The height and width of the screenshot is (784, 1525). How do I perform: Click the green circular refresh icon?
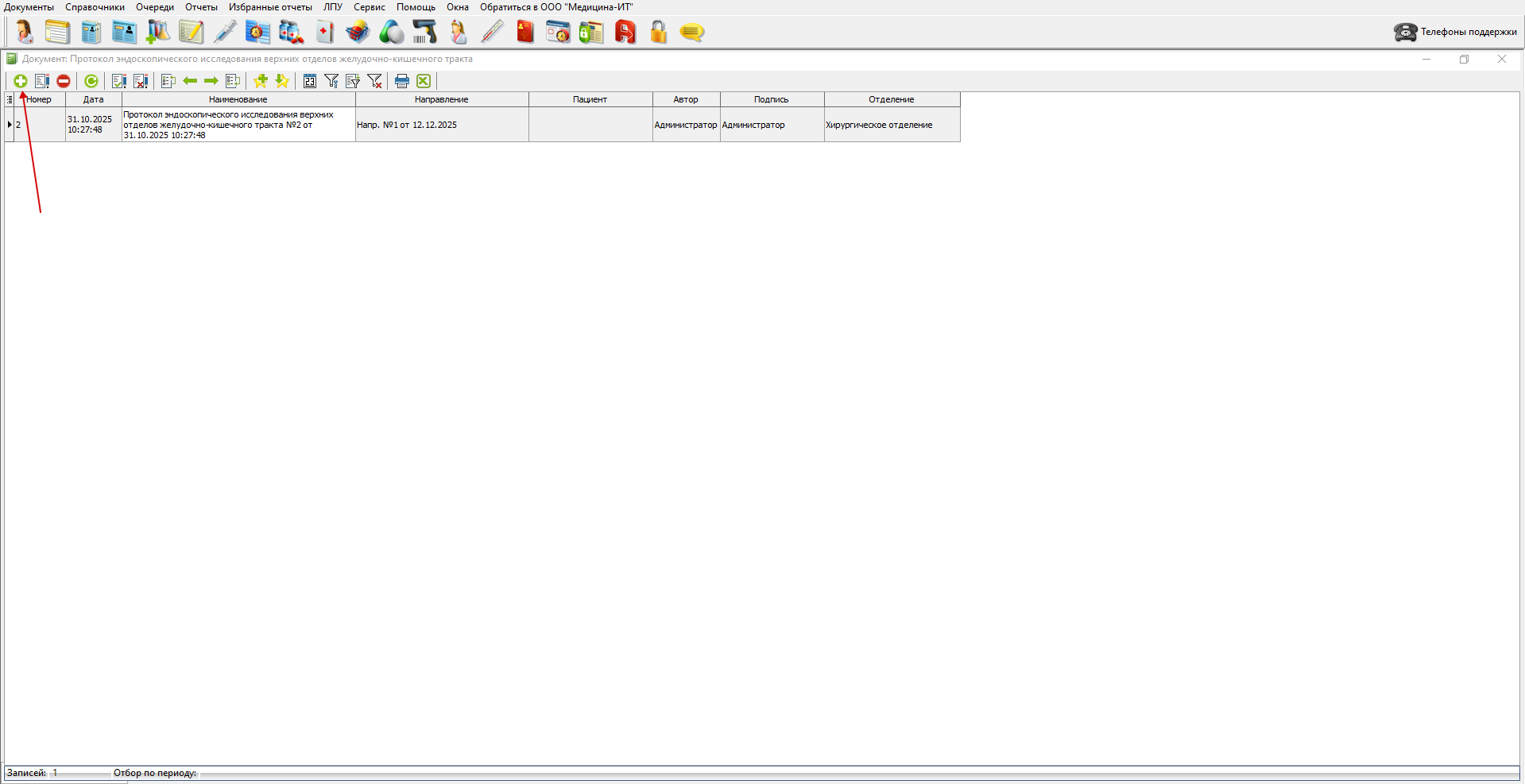pos(91,81)
